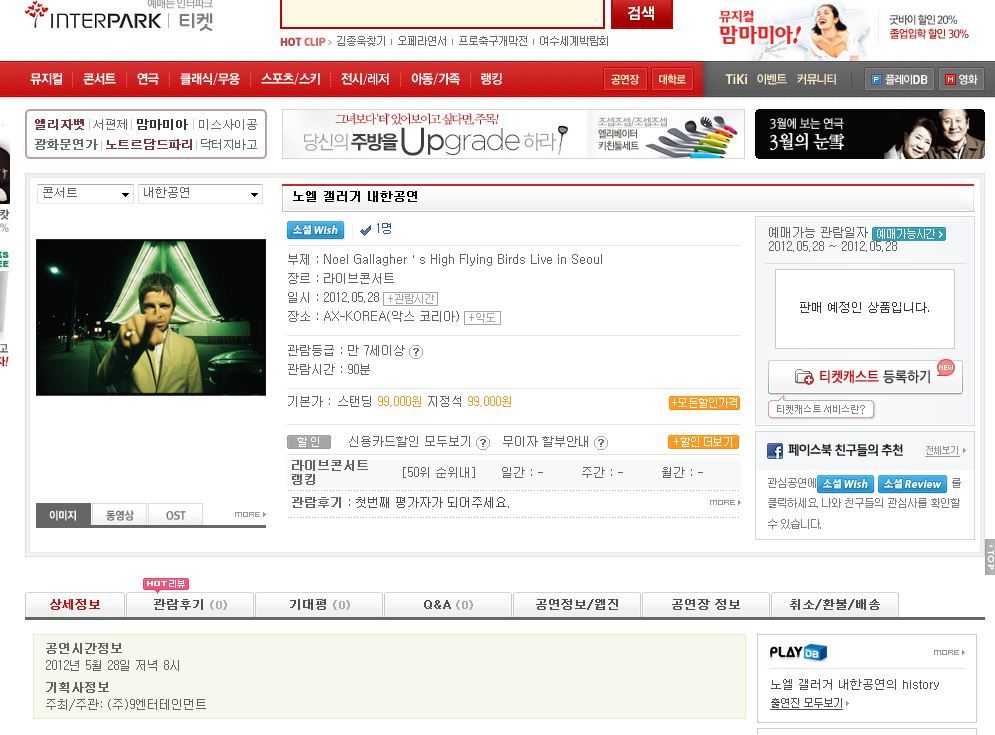Click the PLAY DB logo

point(798,652)
